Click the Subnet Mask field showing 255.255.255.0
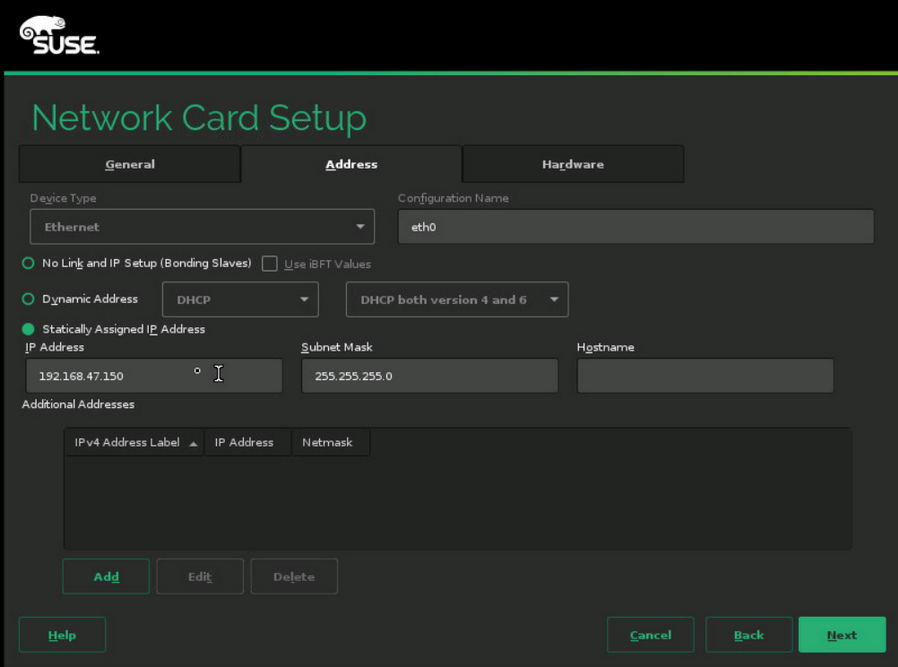Viewport: 898px width, 667px height. pos(429,375)
